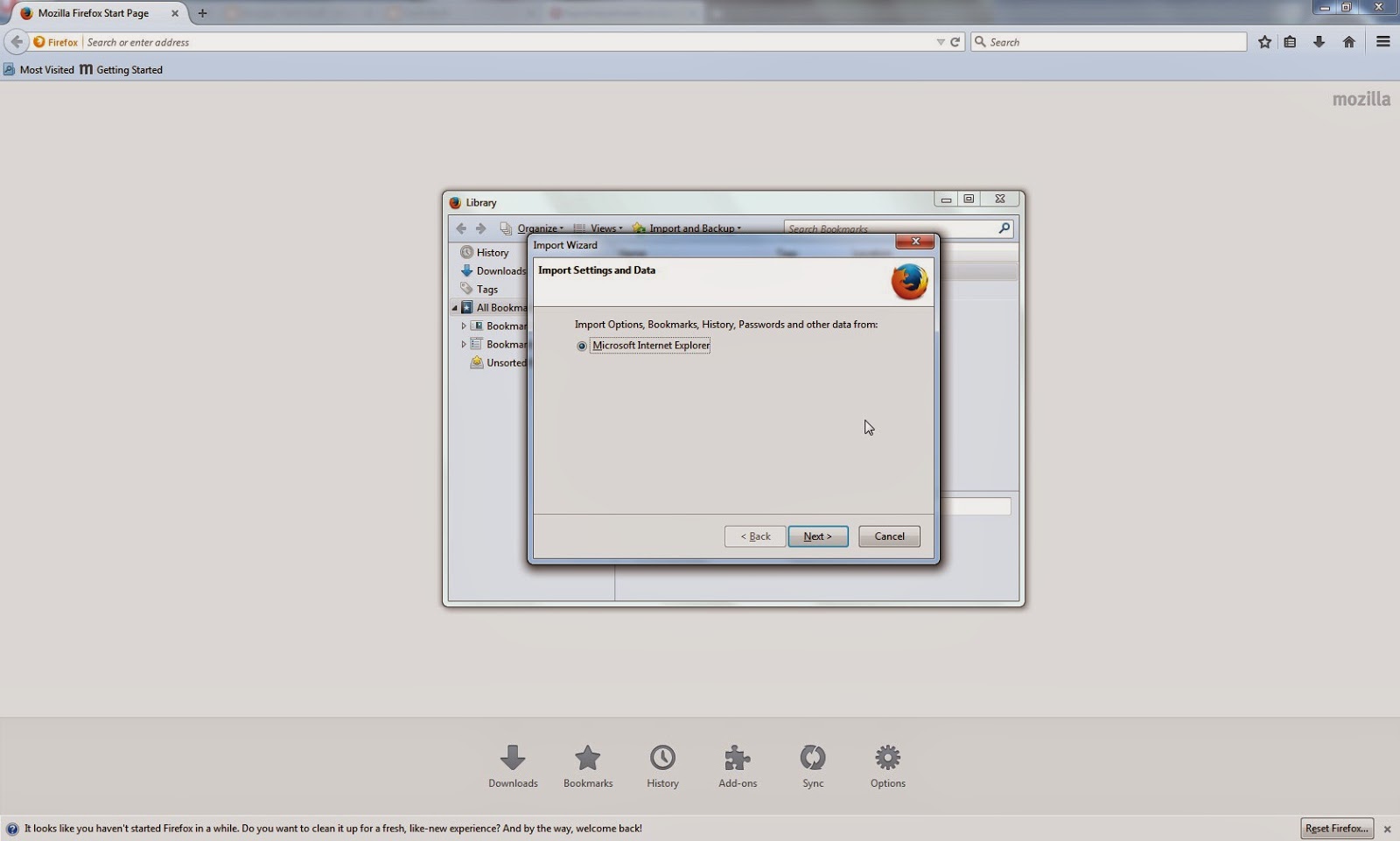Open Downloads from the start page
Image resolution: width=1400 pixels, height=841 pixels.
click(513, 766)
